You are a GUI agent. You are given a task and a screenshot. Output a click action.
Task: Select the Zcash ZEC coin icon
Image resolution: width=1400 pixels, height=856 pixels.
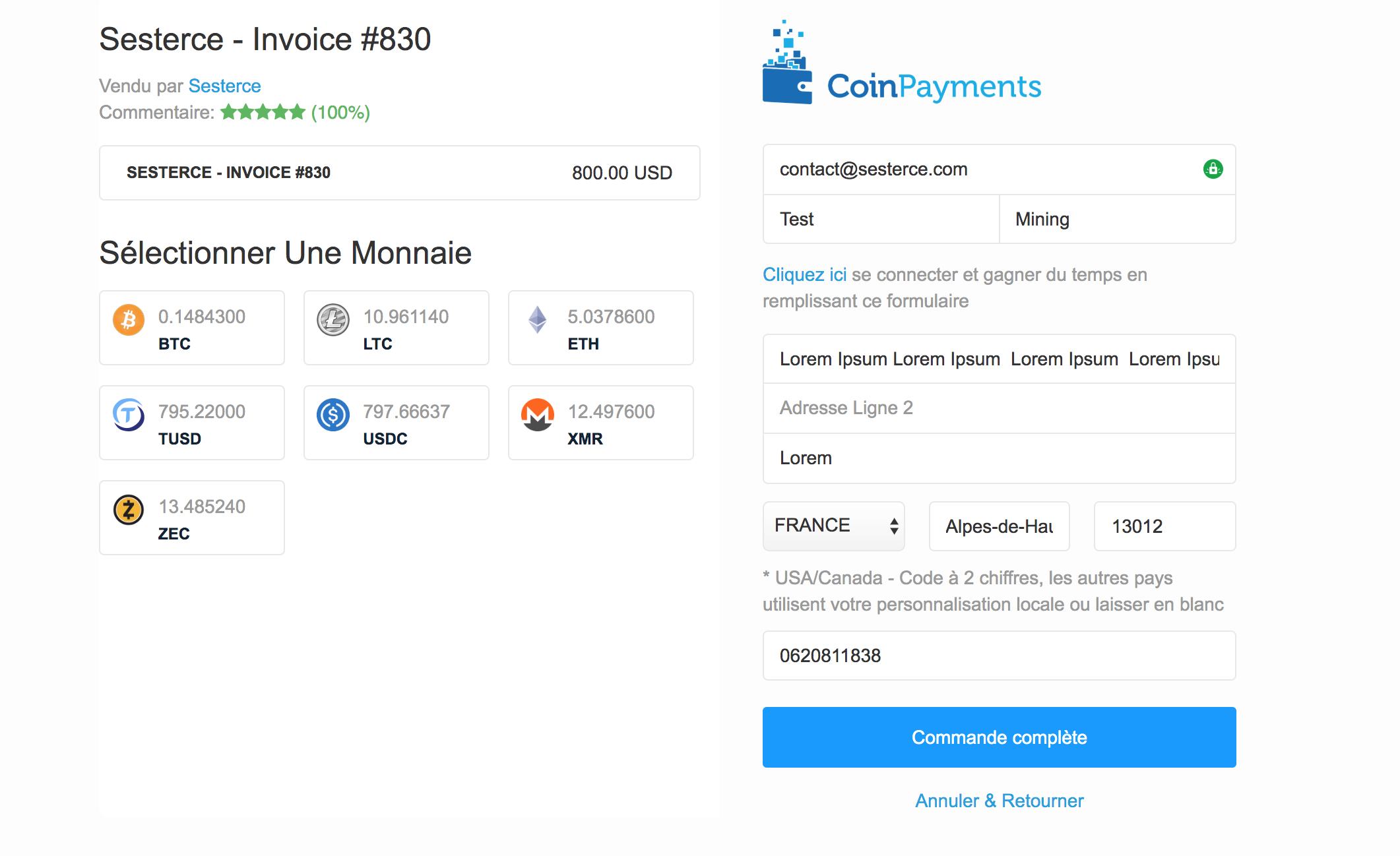click(129, 510)
